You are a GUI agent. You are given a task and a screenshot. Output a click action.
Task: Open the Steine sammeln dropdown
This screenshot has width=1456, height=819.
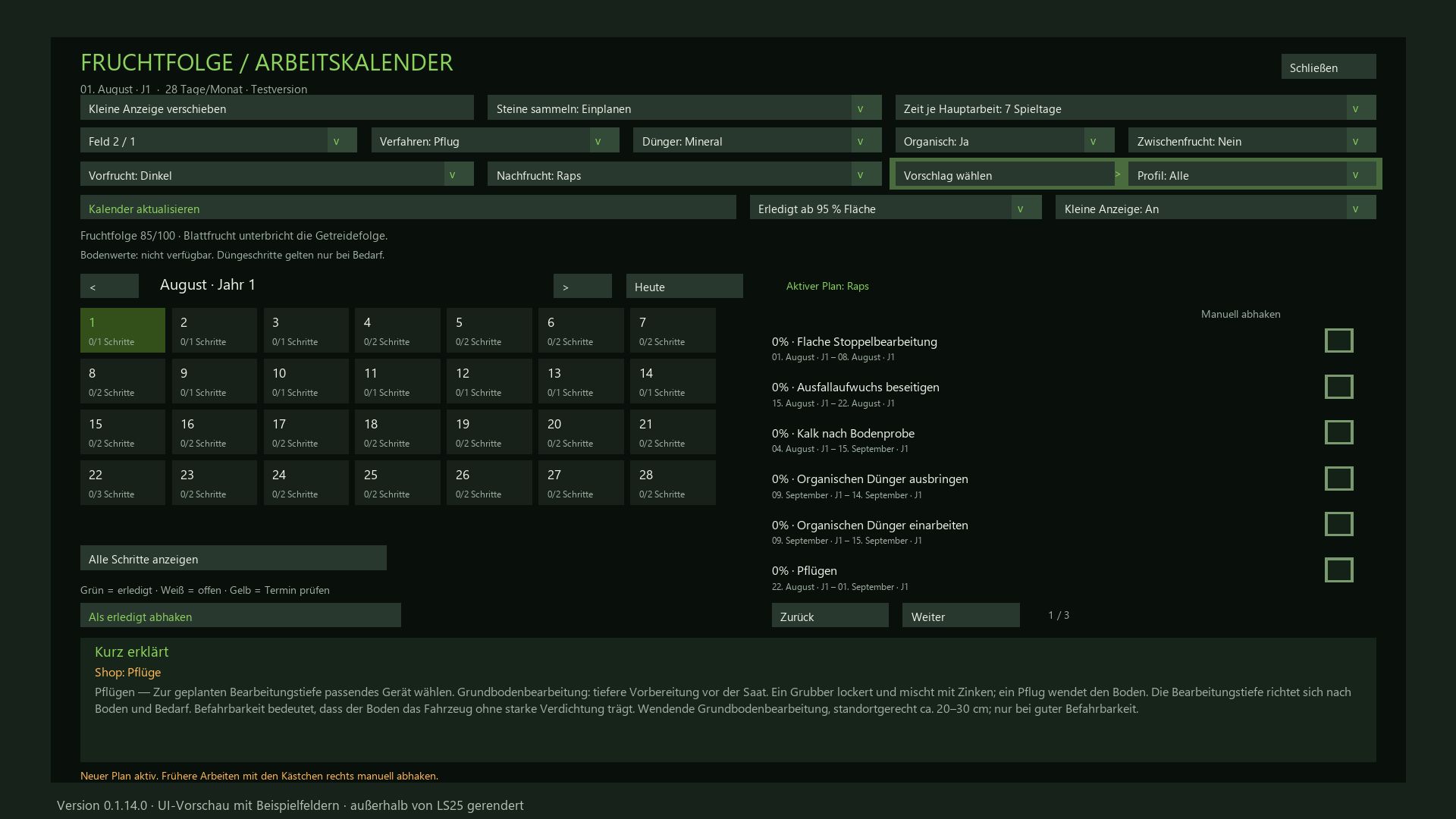coord(684,108)
